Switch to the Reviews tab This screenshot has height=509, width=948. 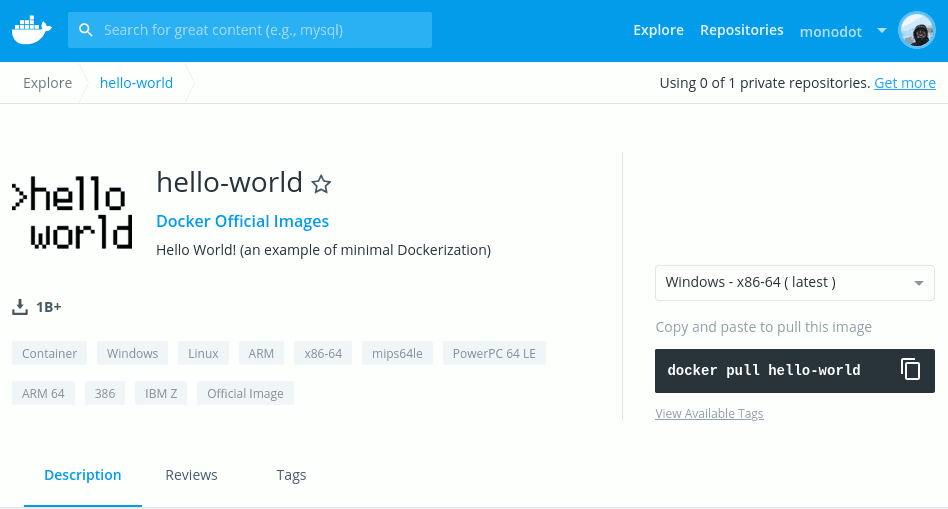pos(191,475)
